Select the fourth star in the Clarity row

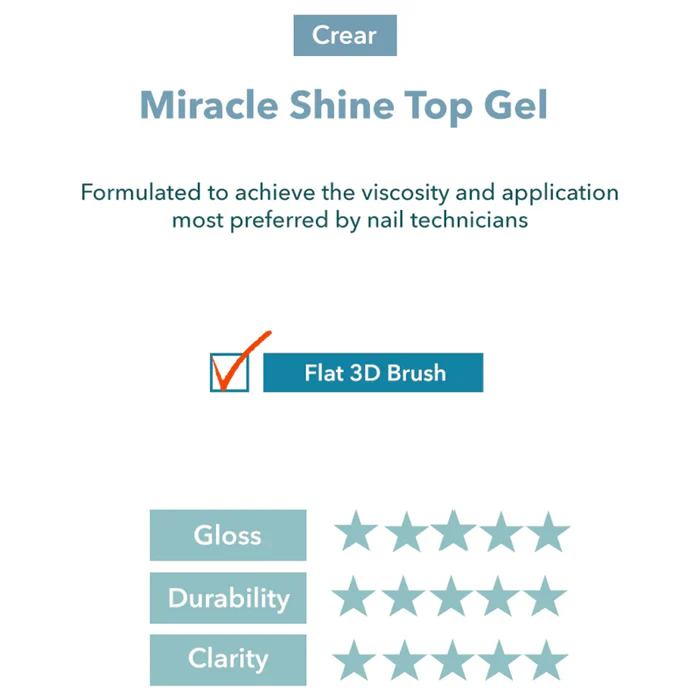[499, 661]
